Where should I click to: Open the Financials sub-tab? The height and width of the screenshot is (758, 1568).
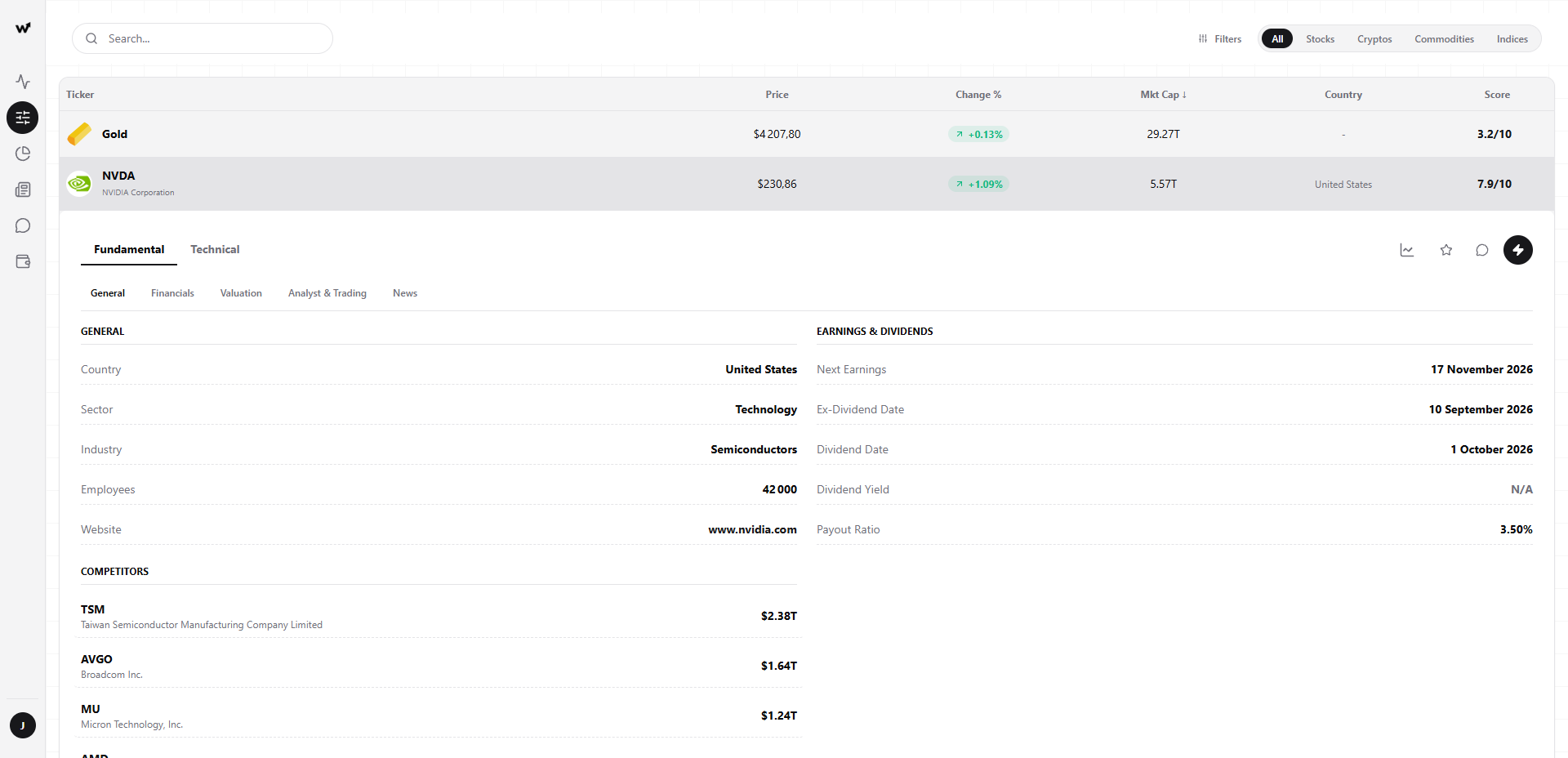[x=172, y=293]
